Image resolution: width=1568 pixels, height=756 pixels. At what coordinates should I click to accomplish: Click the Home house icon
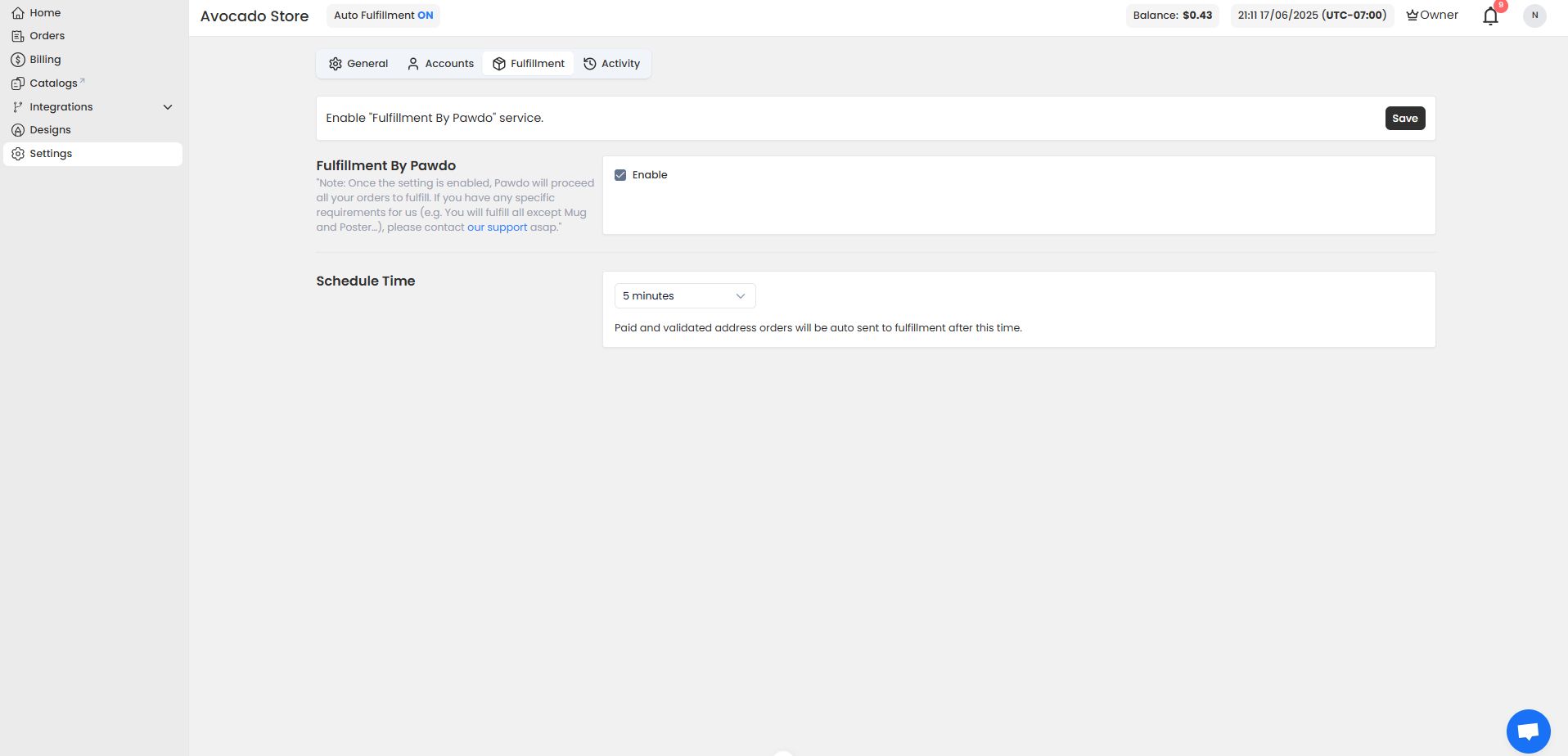point(18,13)
